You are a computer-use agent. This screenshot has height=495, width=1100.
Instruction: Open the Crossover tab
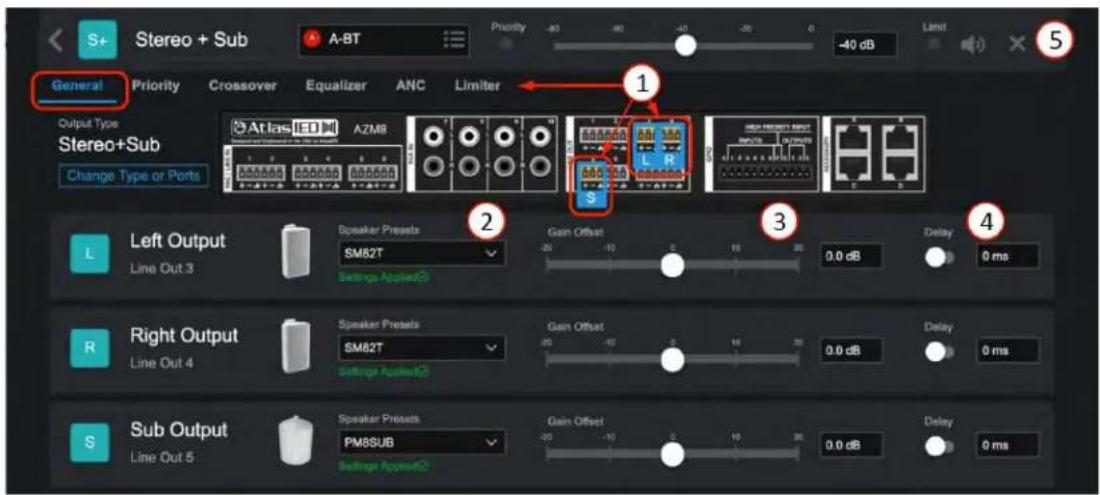pos(243,86)
